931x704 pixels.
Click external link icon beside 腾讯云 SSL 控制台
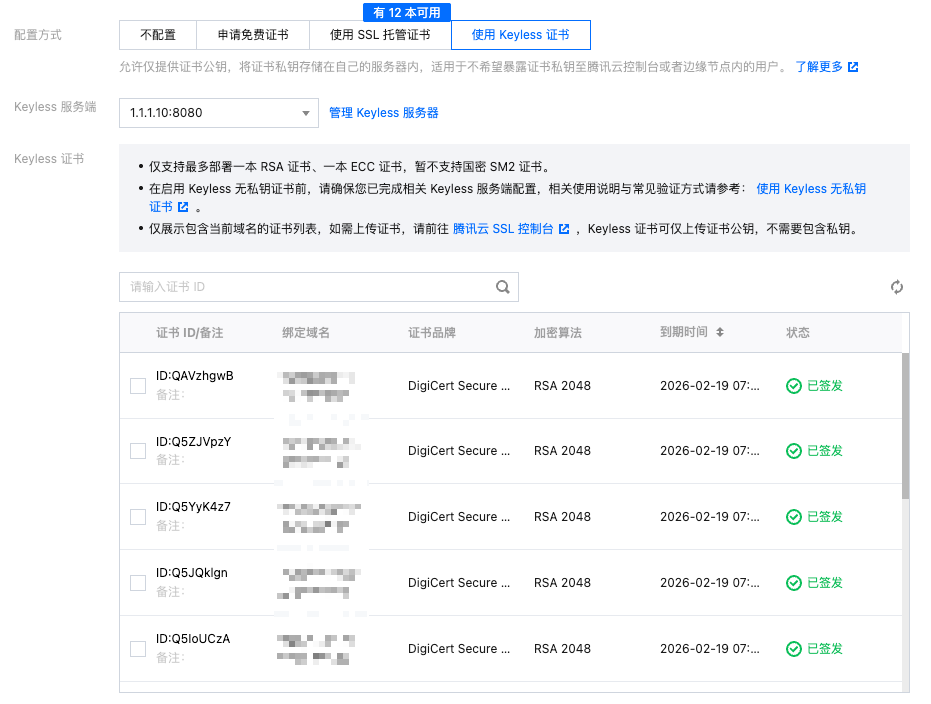pos(564,229)
